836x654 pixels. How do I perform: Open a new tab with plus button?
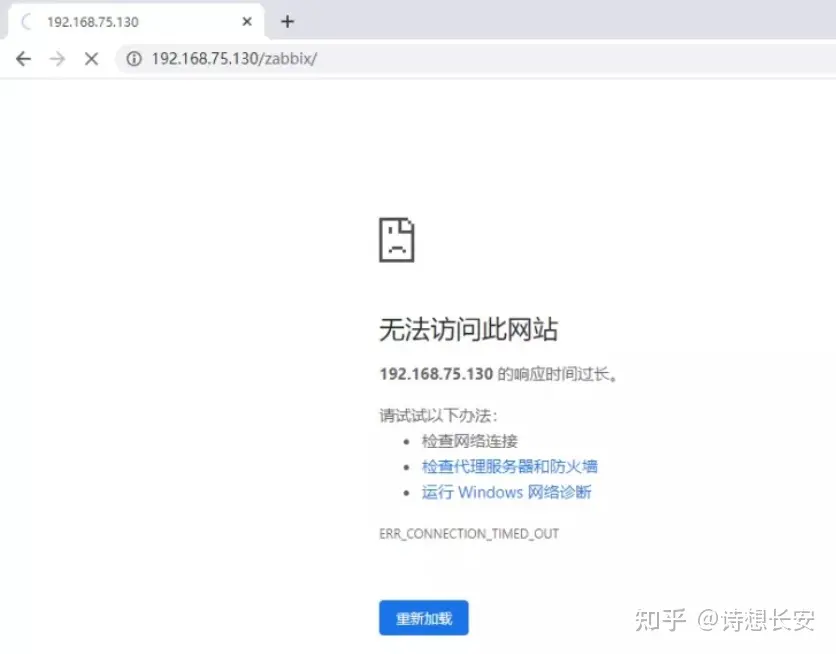tap(288, 22)
